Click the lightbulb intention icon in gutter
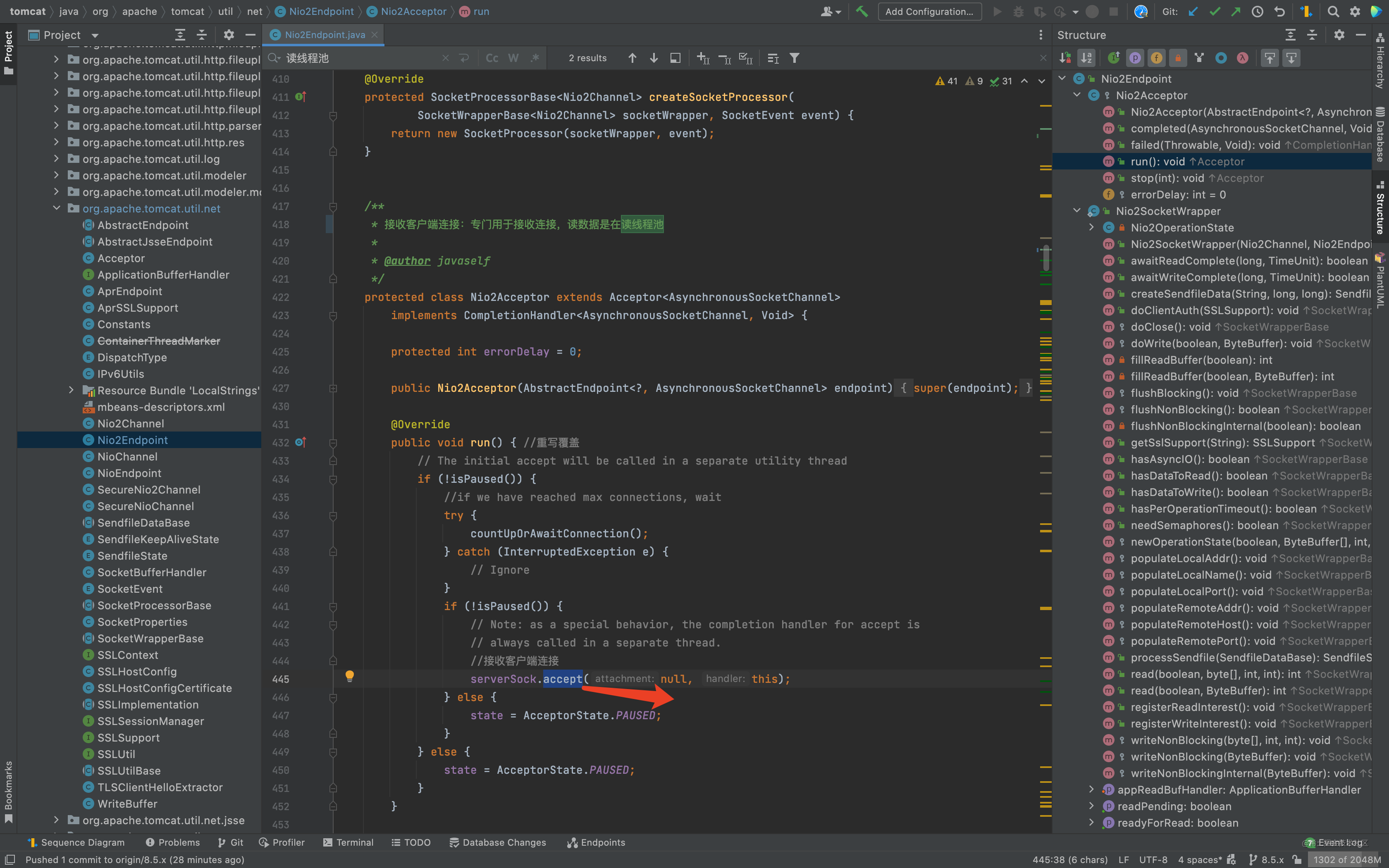 350,676
